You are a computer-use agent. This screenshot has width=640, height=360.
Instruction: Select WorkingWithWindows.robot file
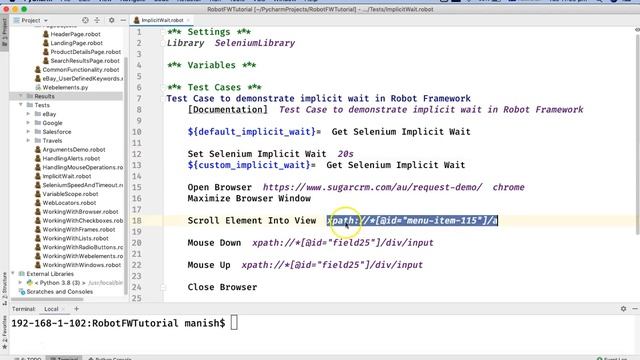[82, 265]
